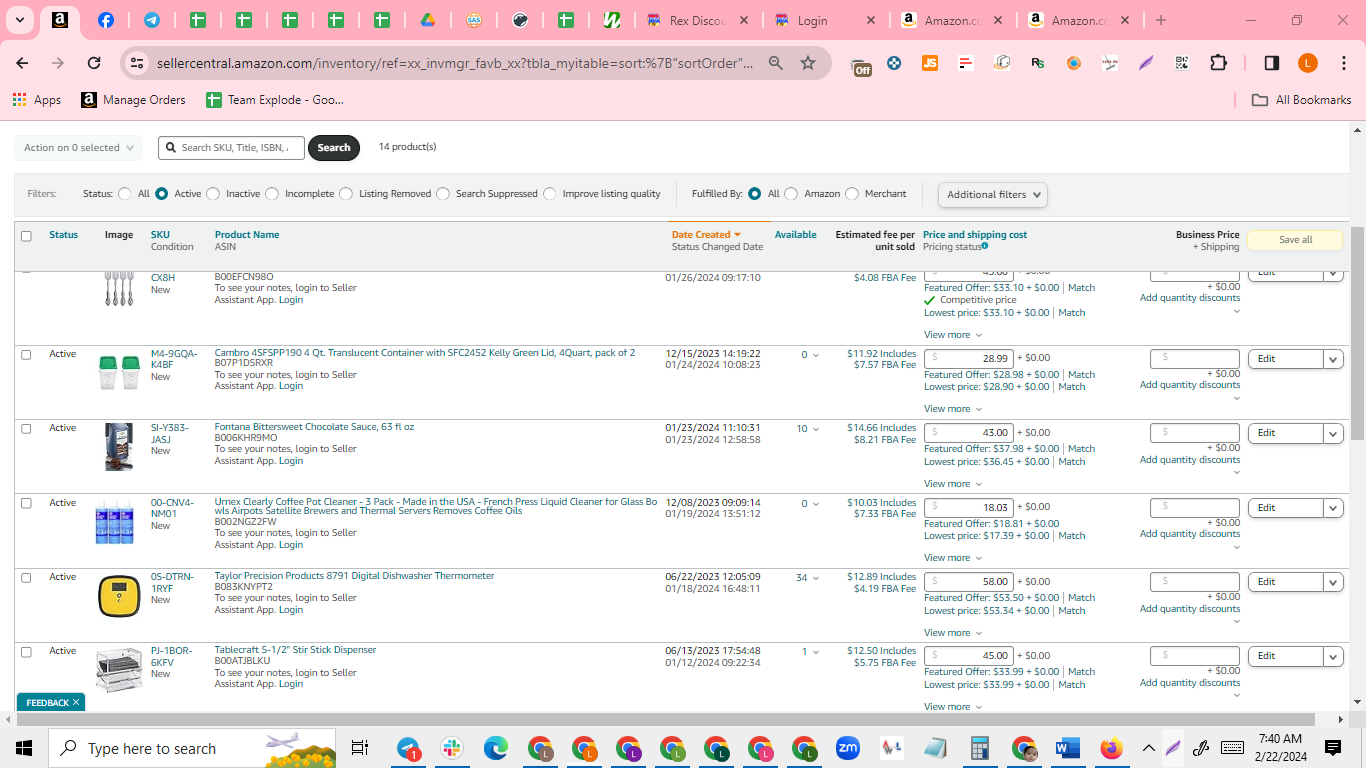
Task: Click the JS extension icon
Action: 930,63
